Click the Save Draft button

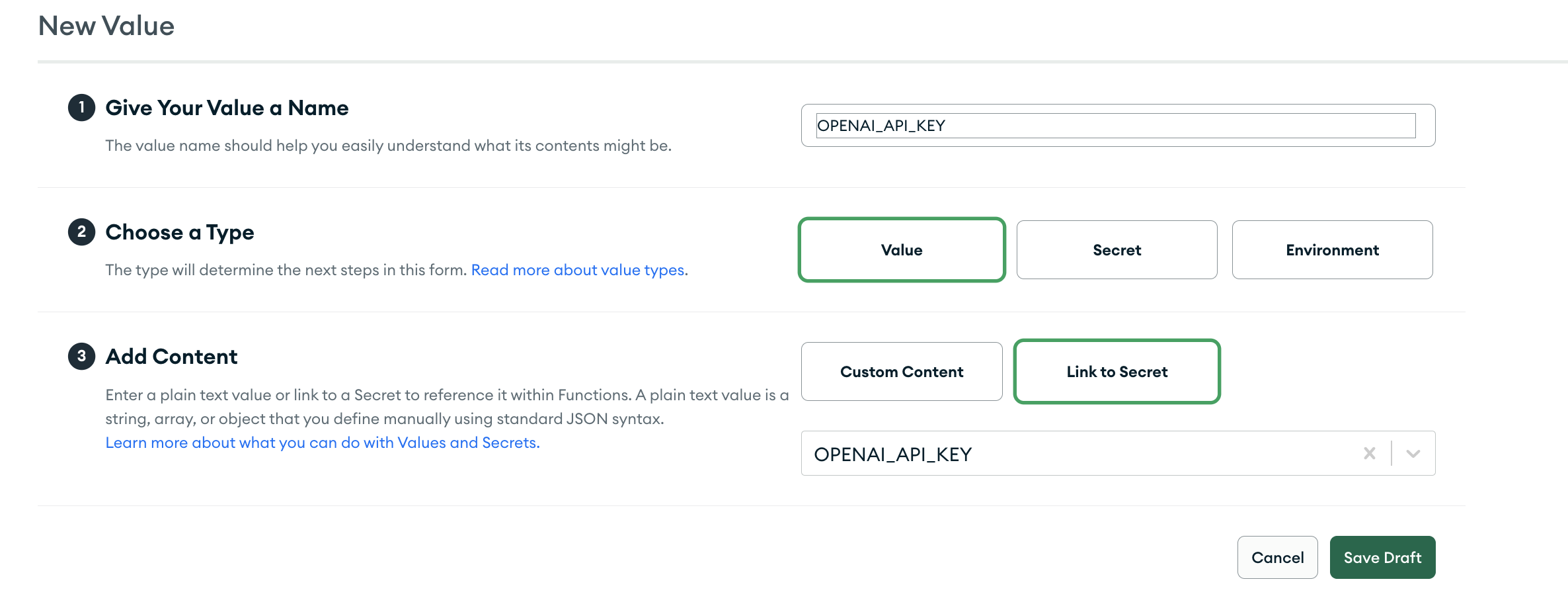[1382, 558]
